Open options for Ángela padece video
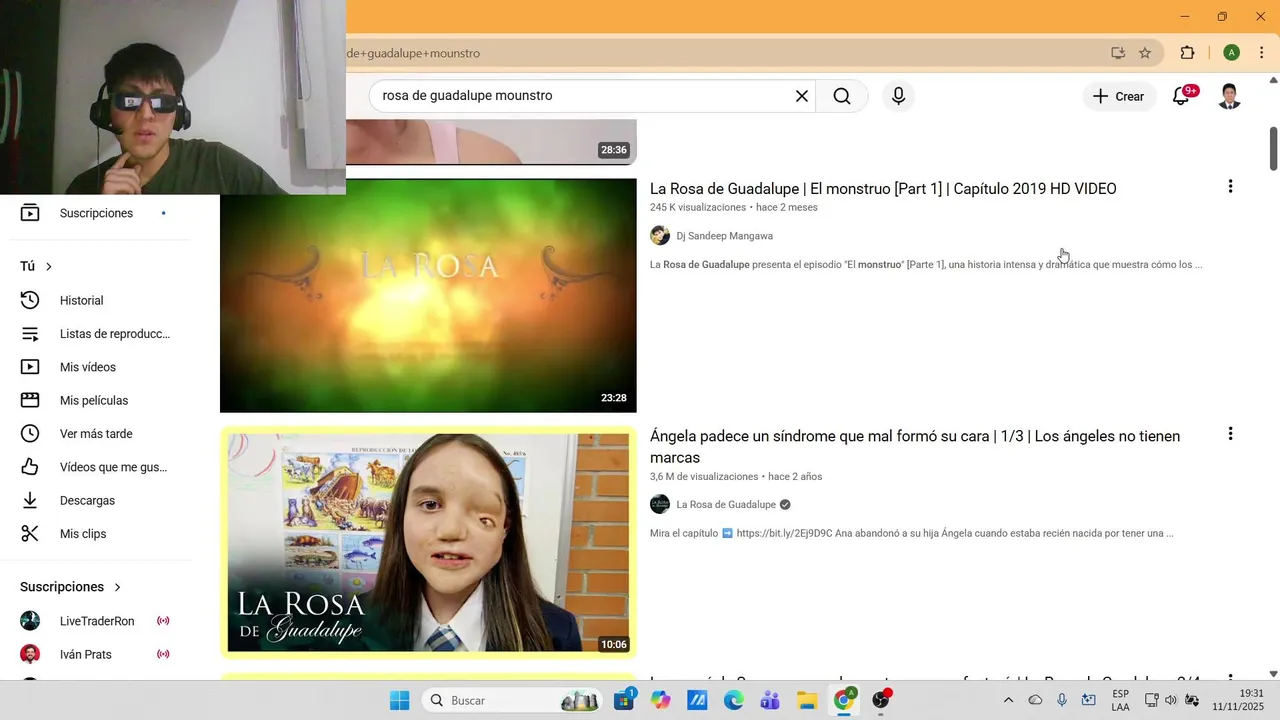This screenshot has width=1280, height=720. coord(1230,434)
